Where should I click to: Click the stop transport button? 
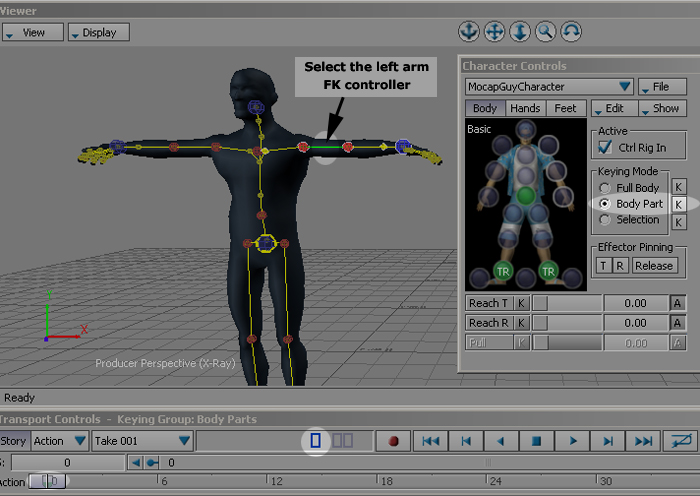tap(536, 440)
